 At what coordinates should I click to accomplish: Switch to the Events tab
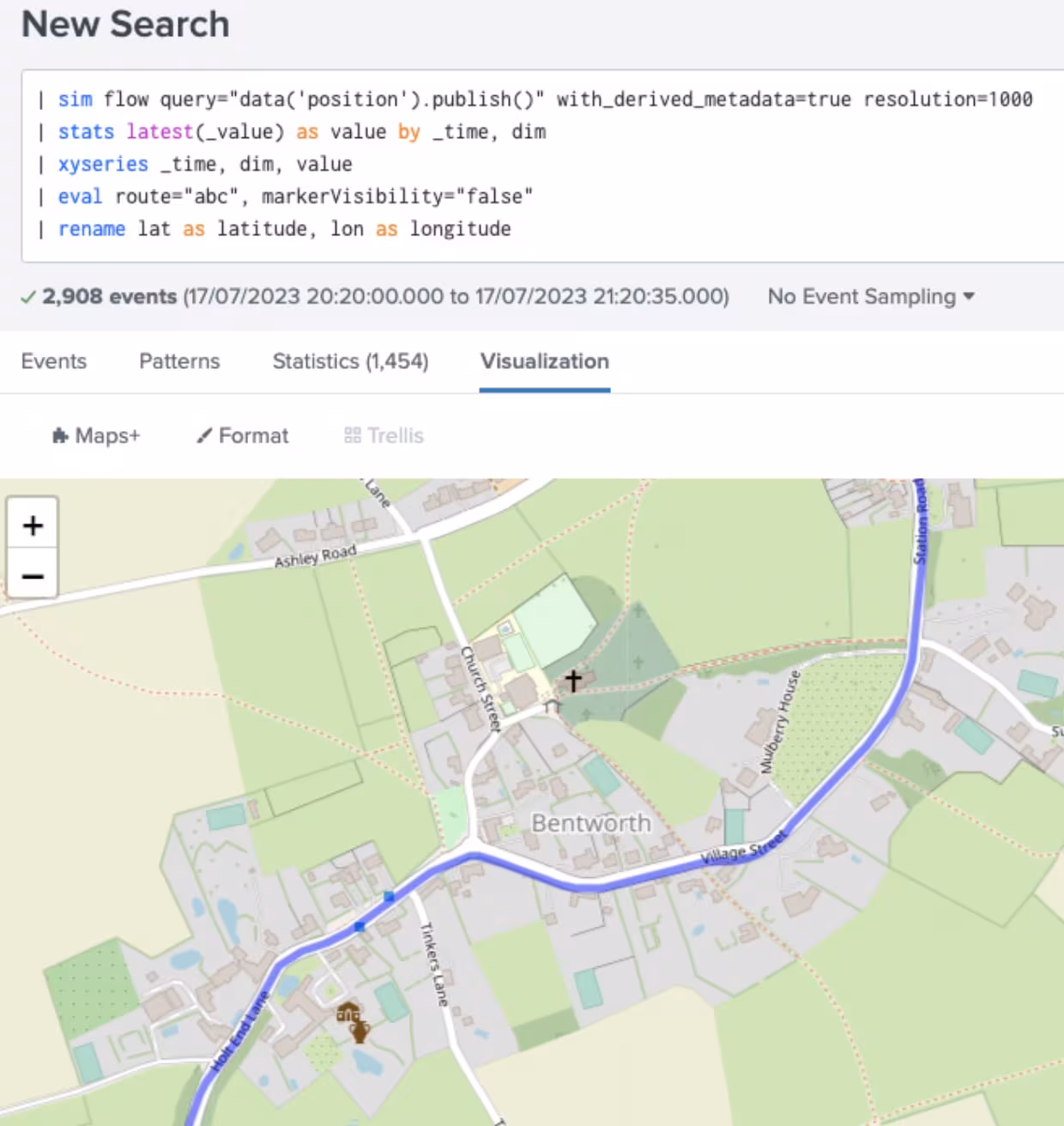click(54, 361)
